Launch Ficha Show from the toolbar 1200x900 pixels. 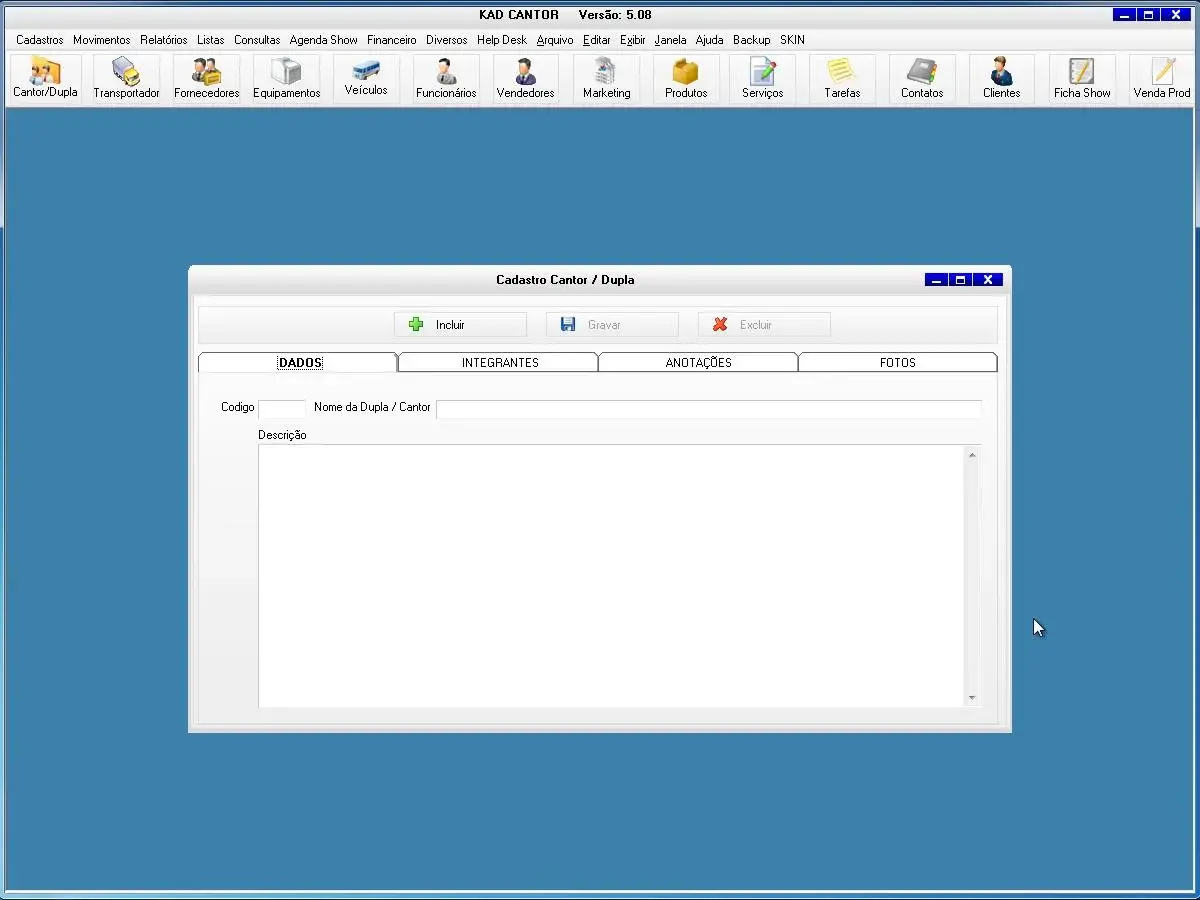click(x=1082, y=78)
